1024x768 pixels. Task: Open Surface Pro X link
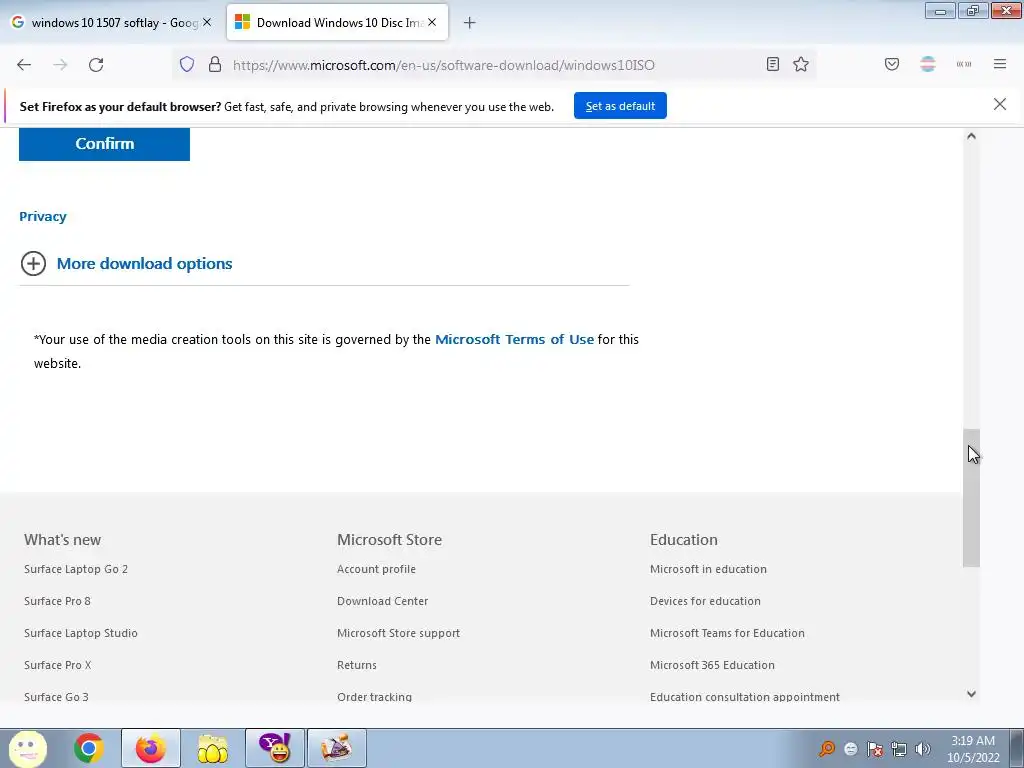pos(57,665)
